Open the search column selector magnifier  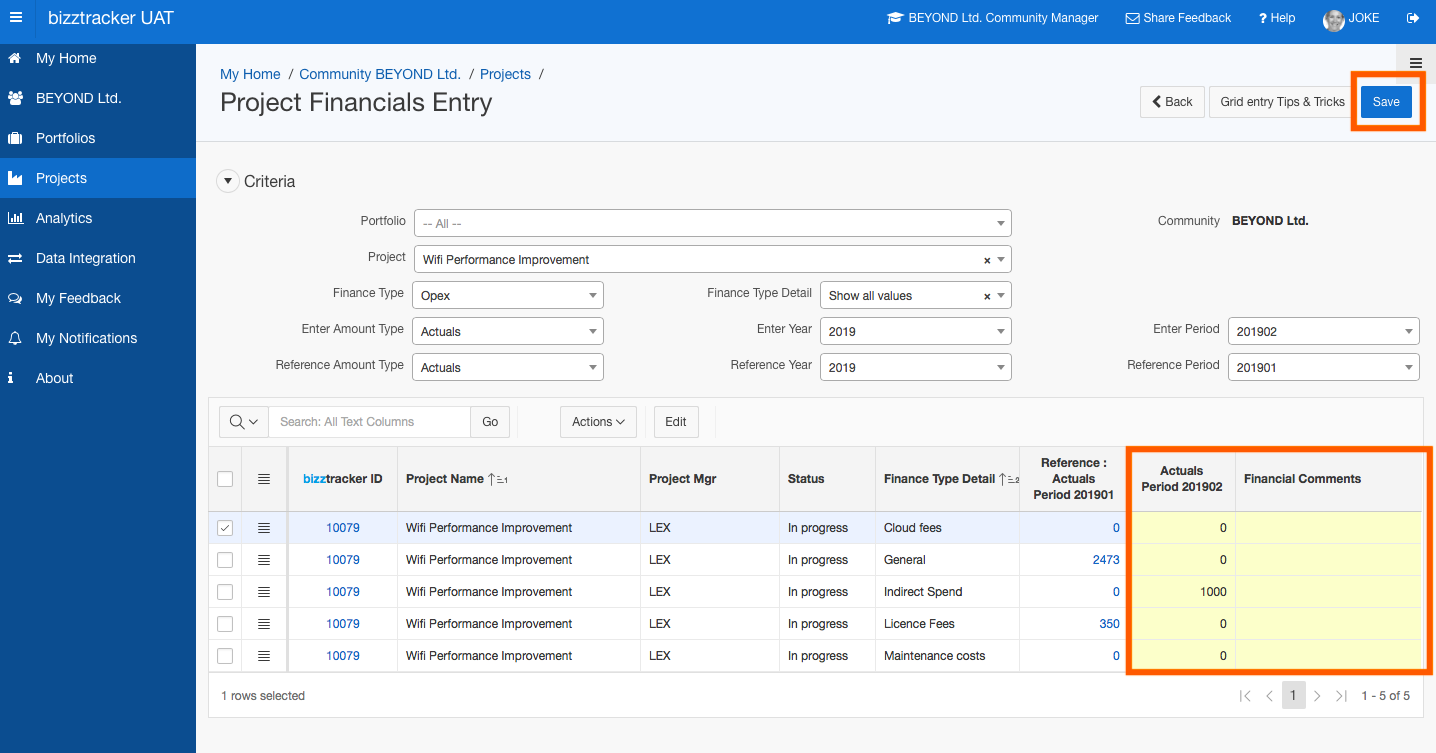(244, 422)
